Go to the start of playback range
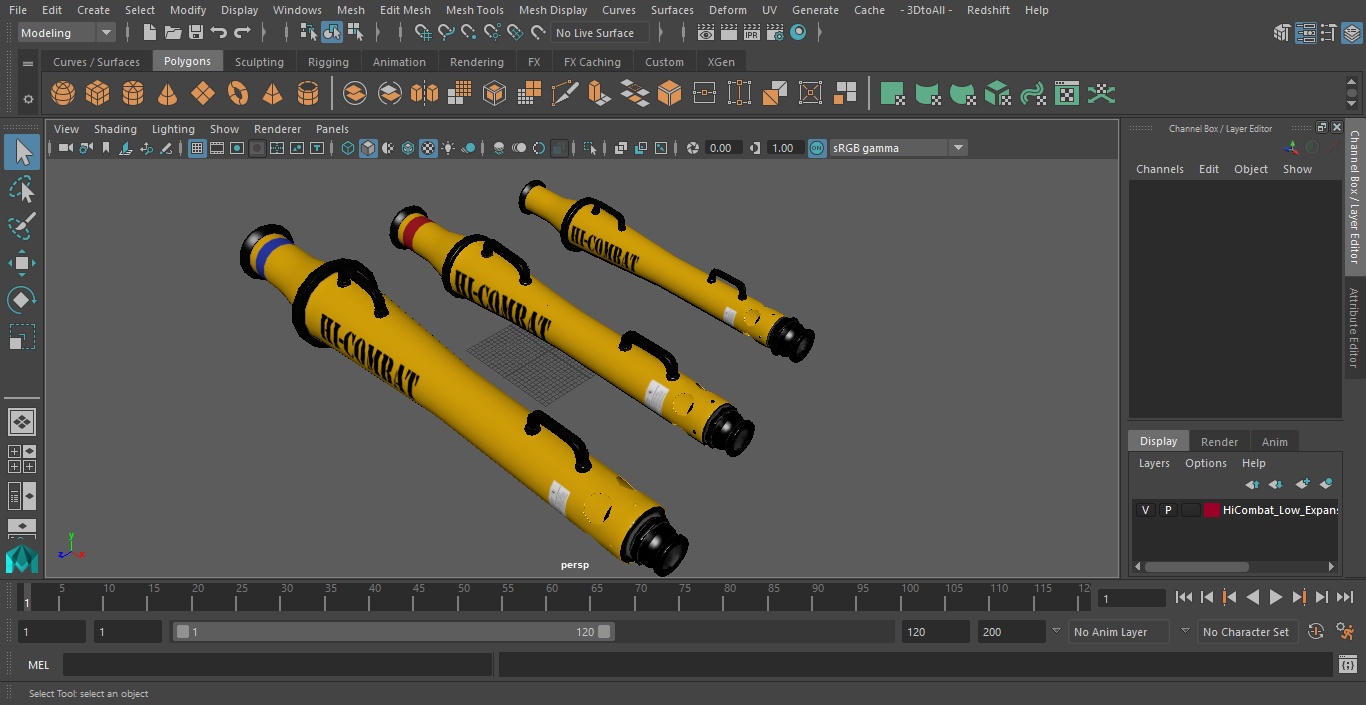1366x705 pixels. [x=1184, y=597]
